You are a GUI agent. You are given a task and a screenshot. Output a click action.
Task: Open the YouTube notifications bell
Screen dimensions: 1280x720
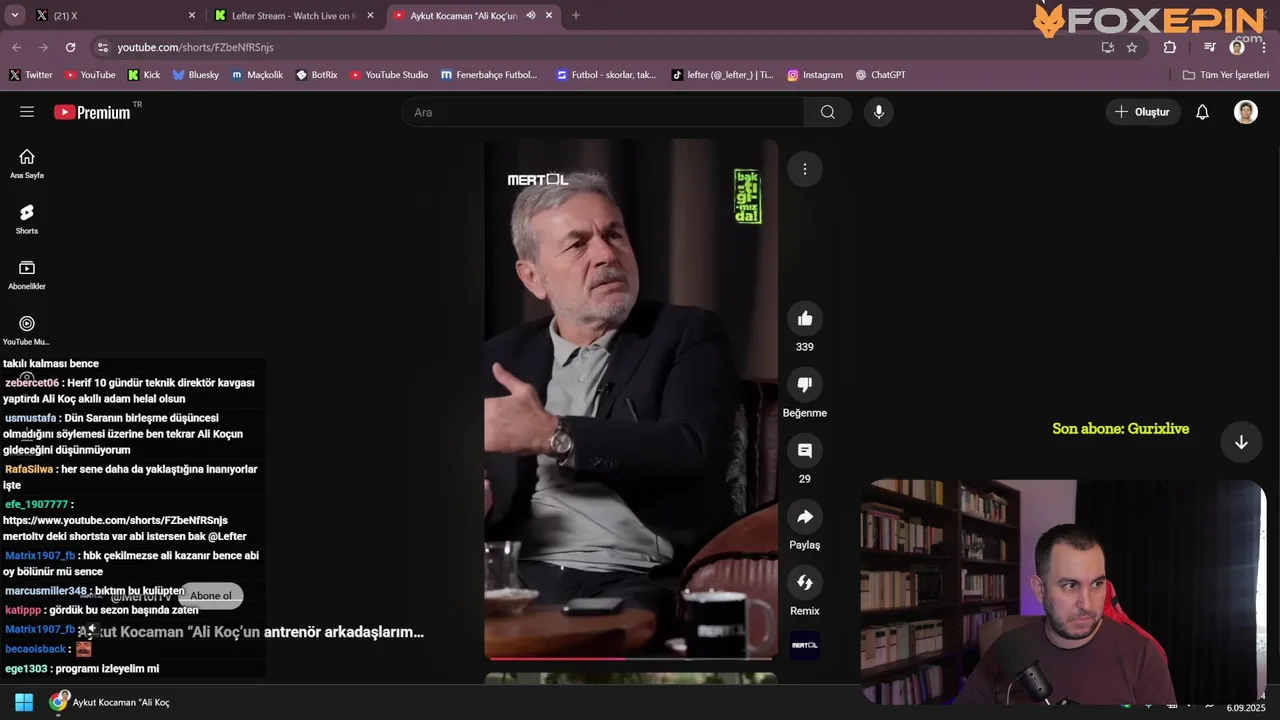tap(1202, 112)
